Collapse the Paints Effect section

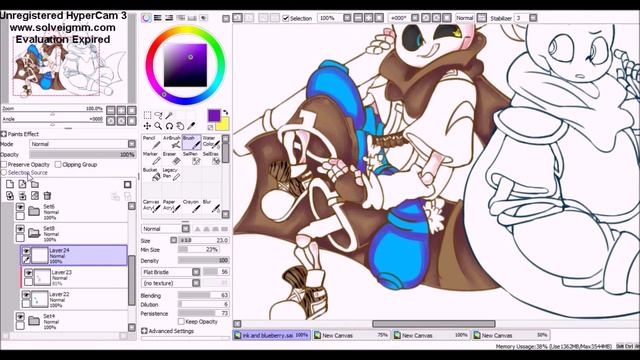coord(4,134)
